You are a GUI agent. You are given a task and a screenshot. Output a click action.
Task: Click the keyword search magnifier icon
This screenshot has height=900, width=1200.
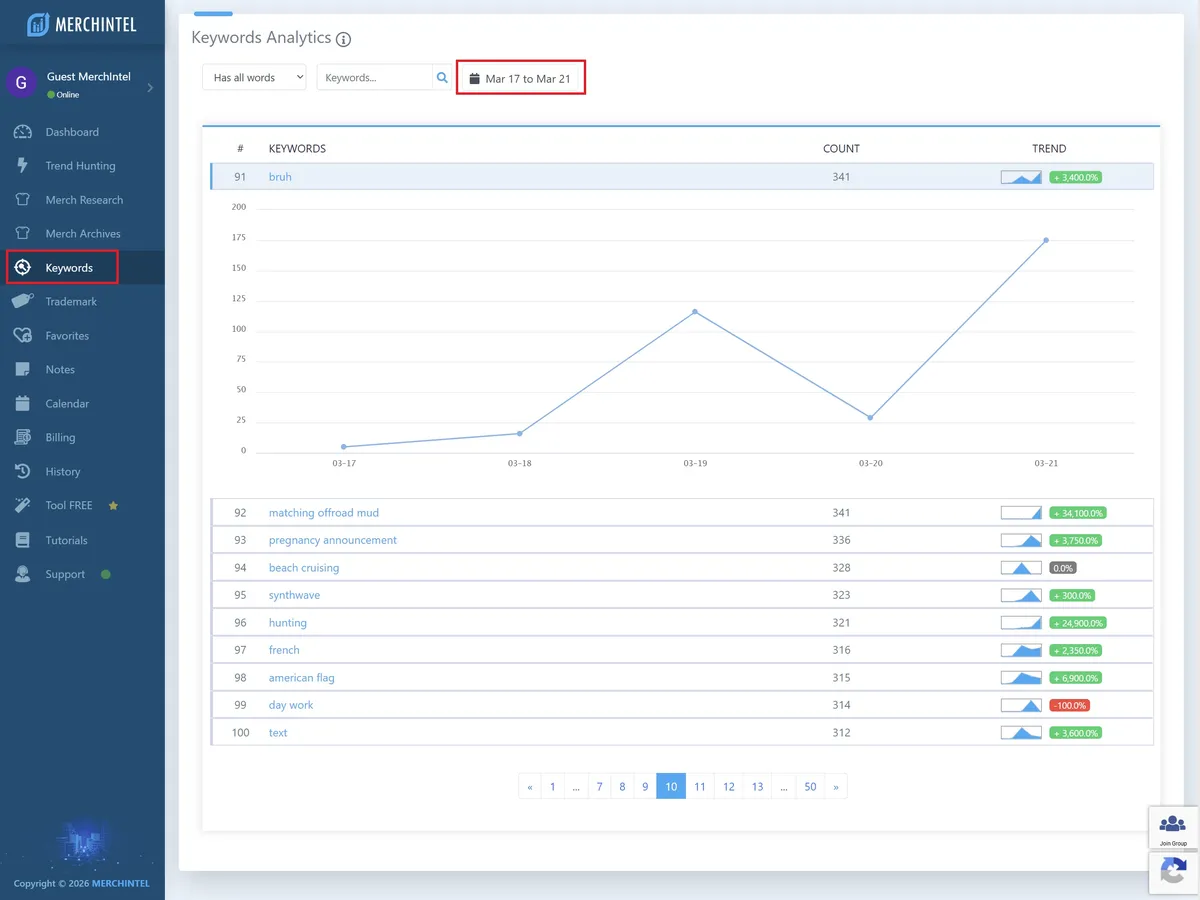442,77
